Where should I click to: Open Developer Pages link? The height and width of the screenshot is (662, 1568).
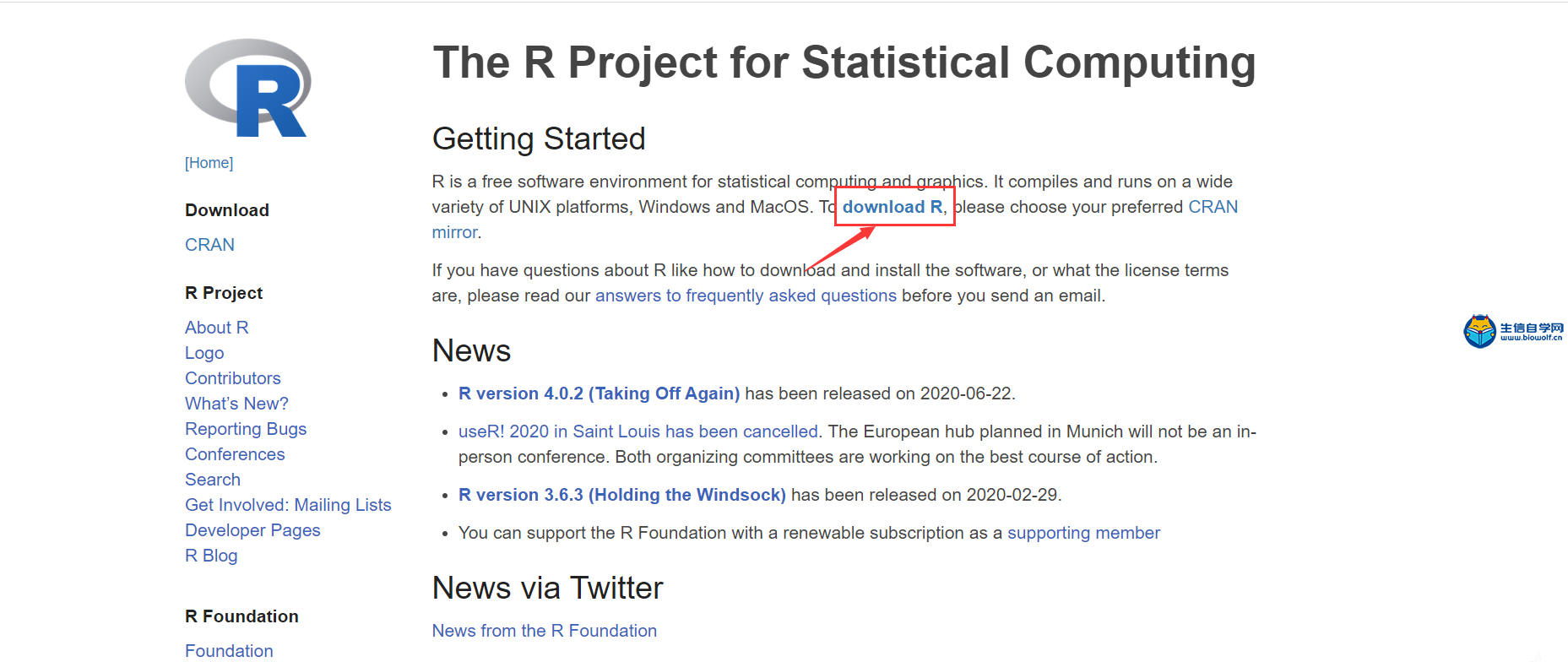(x=252, y=530)
